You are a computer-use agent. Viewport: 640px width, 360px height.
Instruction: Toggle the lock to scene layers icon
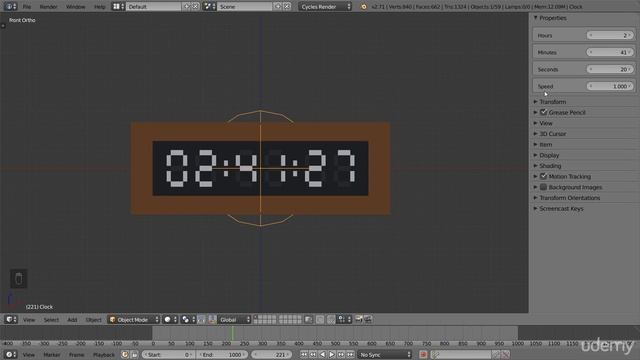[309, 320]
